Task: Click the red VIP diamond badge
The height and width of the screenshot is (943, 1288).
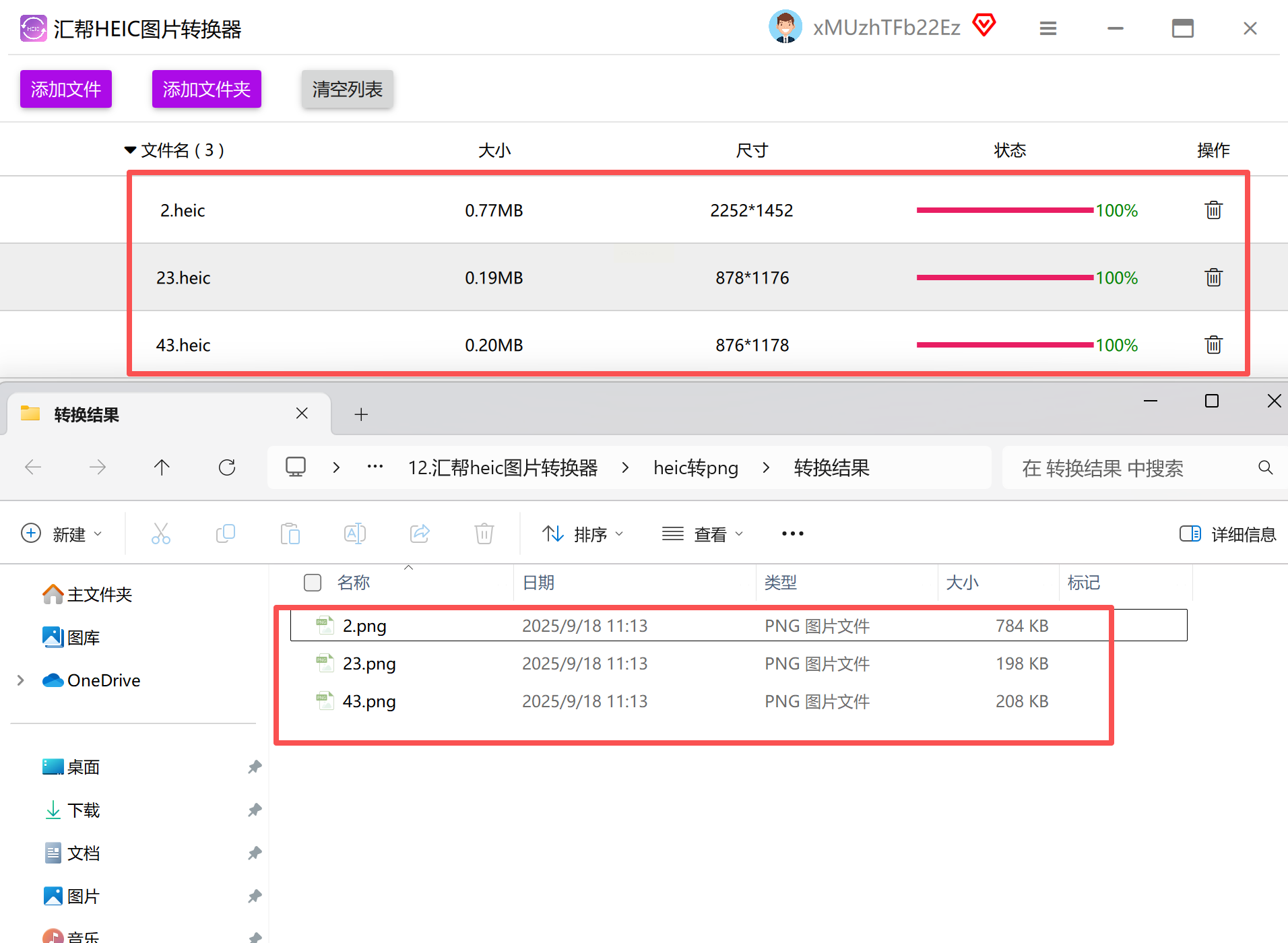Action: 984,26
